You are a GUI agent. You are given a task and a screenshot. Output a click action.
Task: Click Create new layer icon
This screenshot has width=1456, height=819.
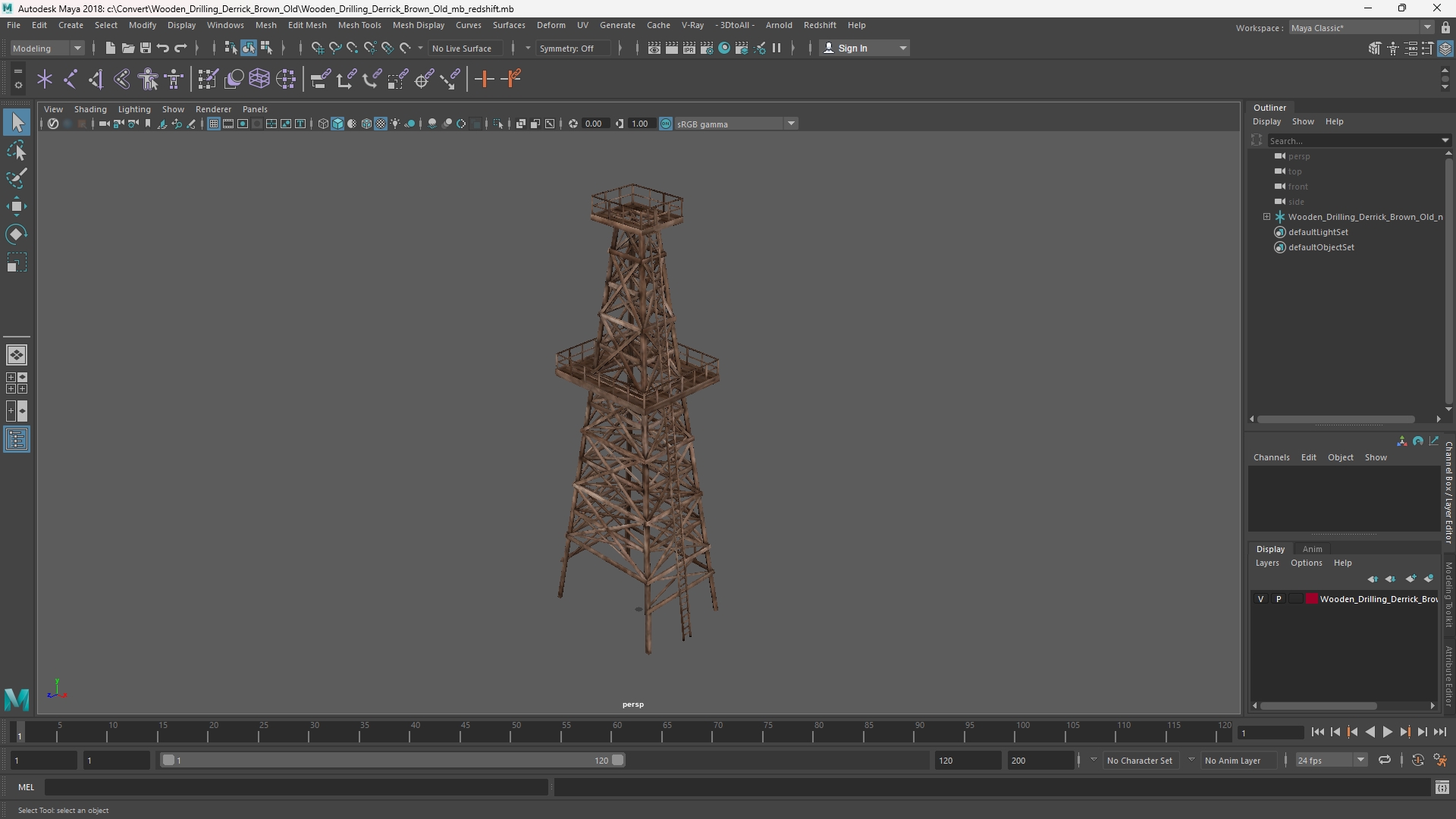[x=1410, y=579]
